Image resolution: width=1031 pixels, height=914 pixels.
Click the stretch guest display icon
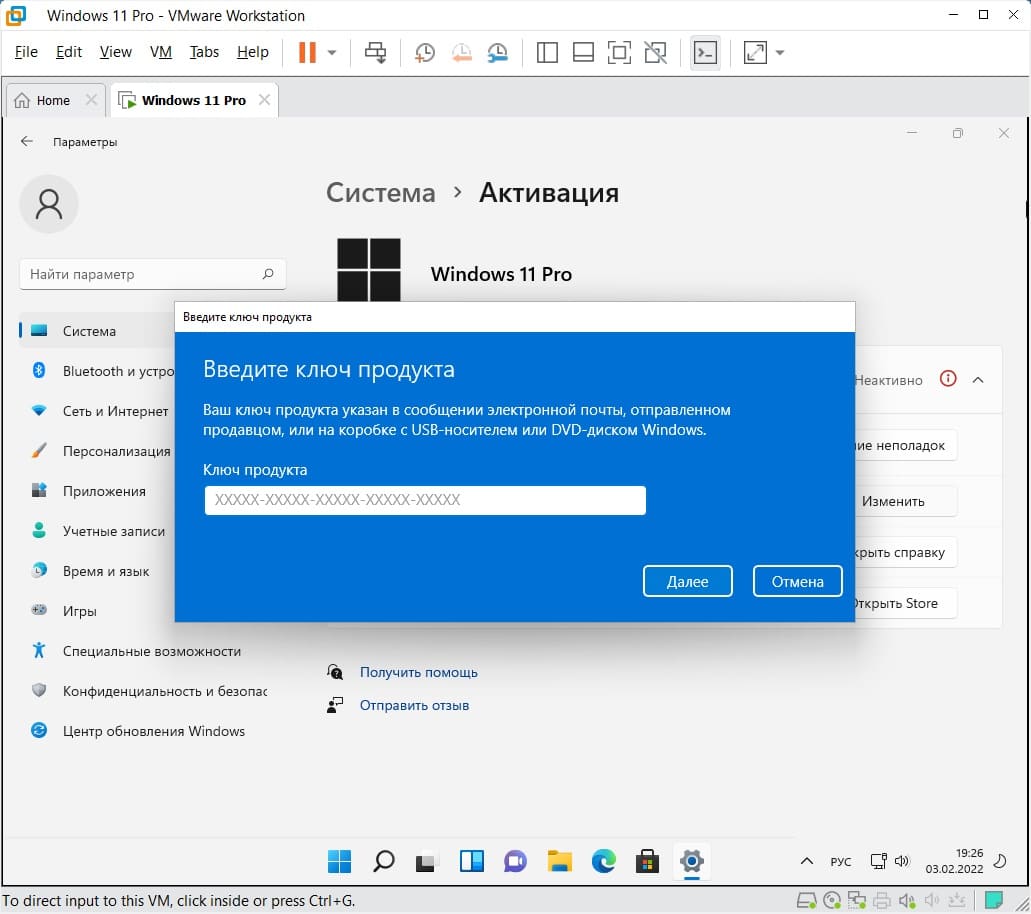click(755, 53)
